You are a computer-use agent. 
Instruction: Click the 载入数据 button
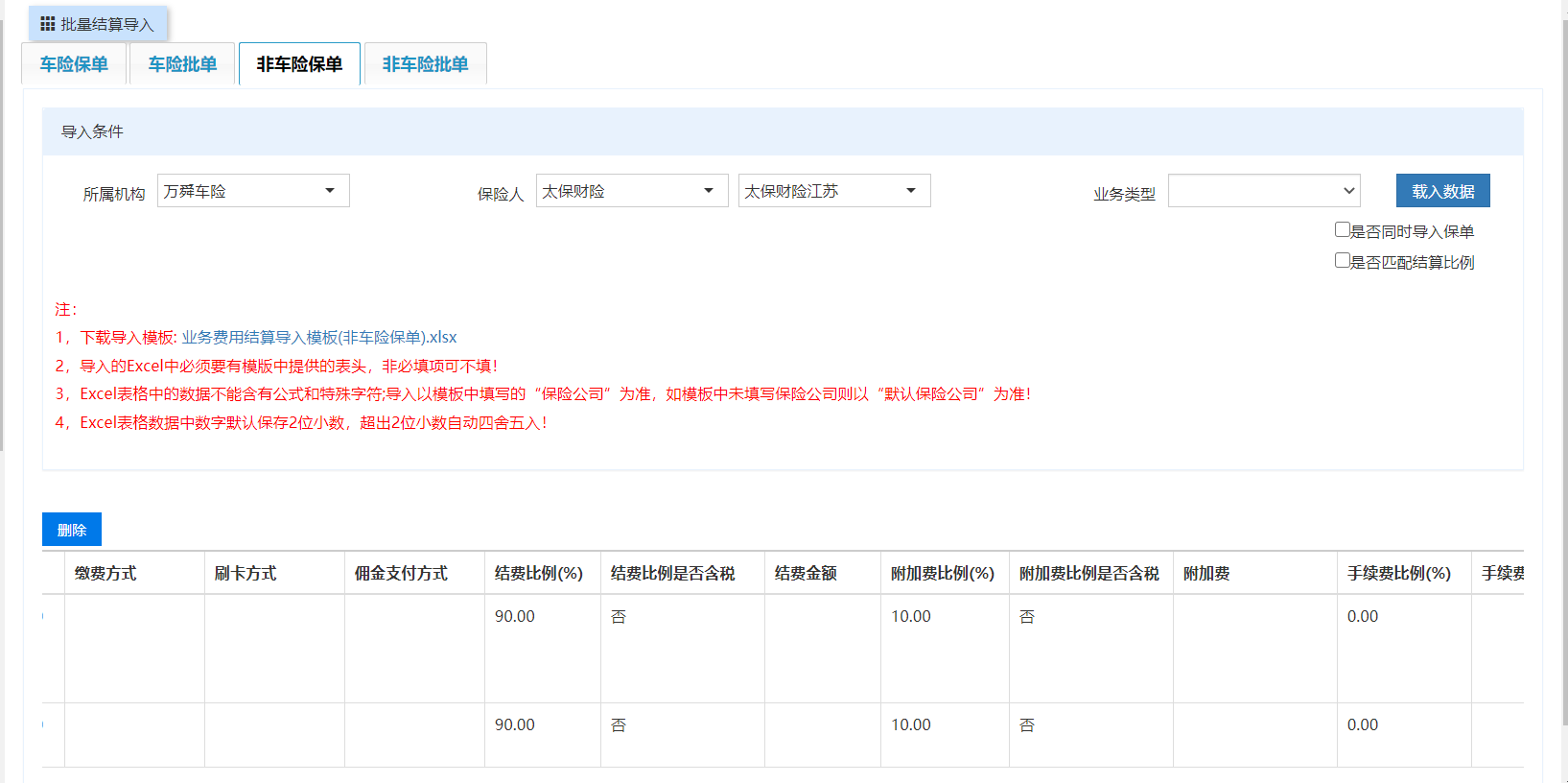pos(1442,191)
